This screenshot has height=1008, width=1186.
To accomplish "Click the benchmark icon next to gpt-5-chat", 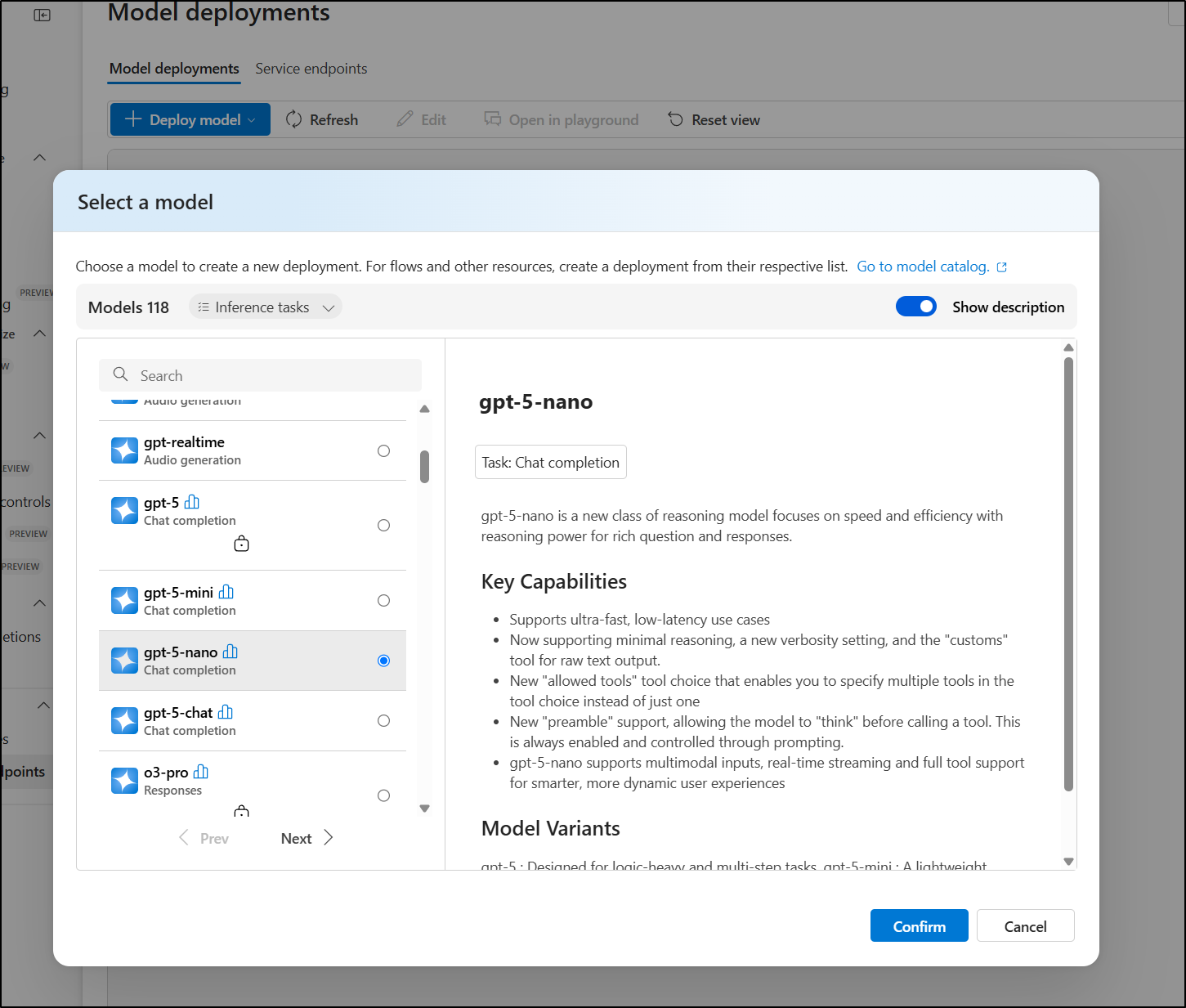I will pyautogui.click(x=226, y=712).
